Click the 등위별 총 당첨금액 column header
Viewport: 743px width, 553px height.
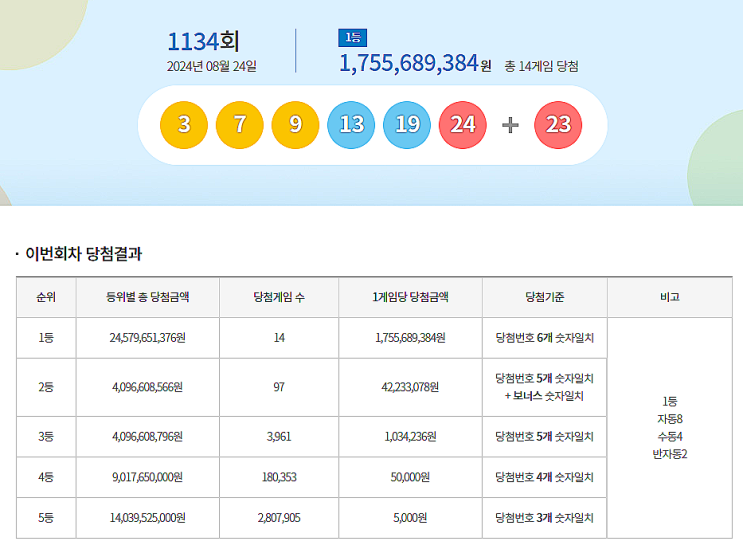147,297
